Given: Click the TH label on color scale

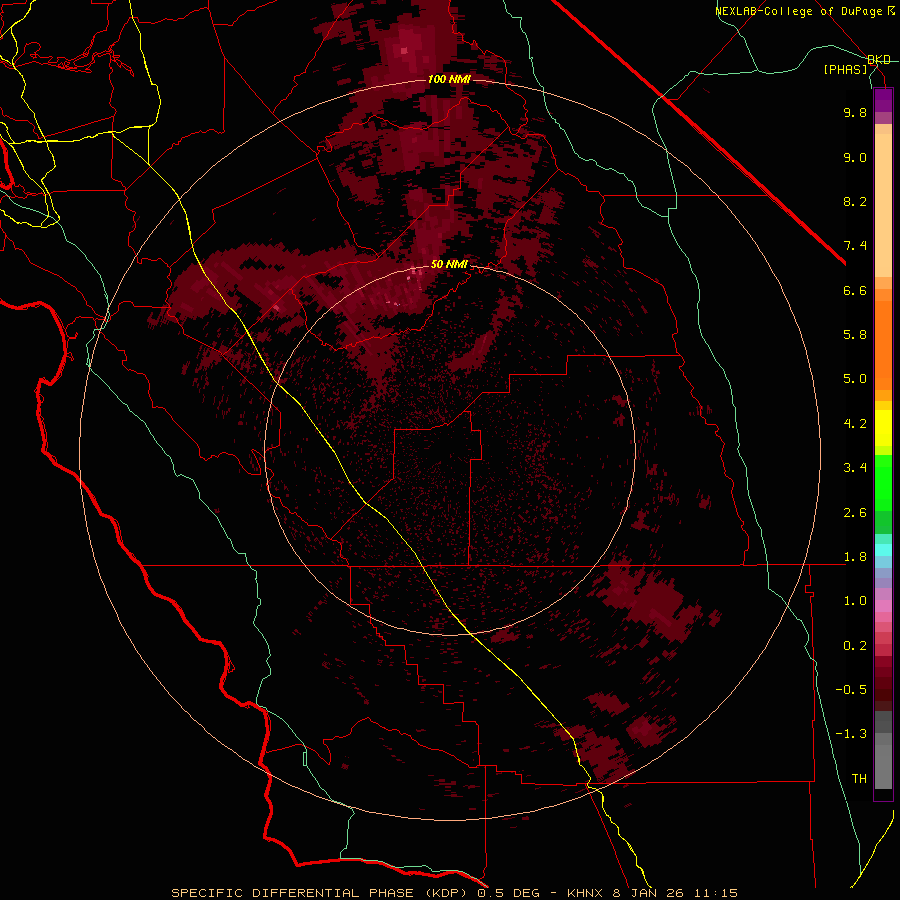Looking at the screenshot, I should pyautogui.click(x=859, y=779).
